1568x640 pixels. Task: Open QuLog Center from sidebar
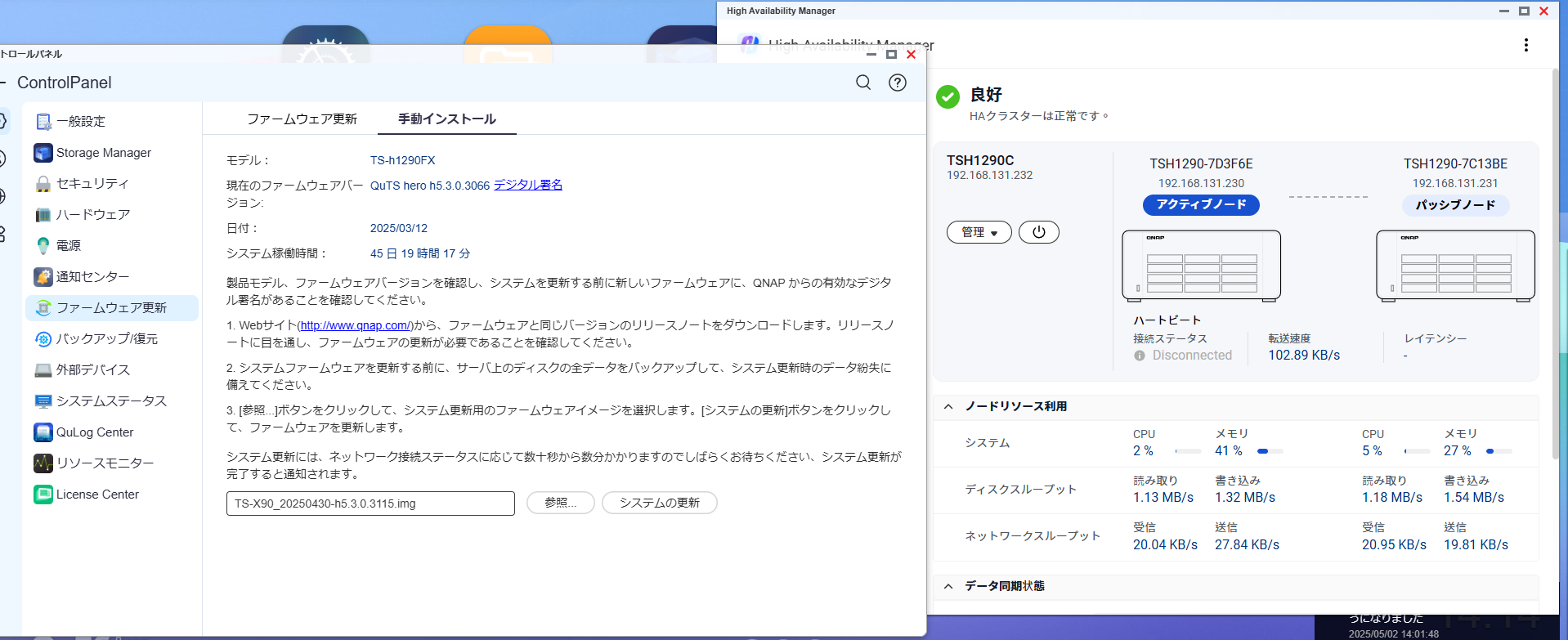(x=110, y=432)
